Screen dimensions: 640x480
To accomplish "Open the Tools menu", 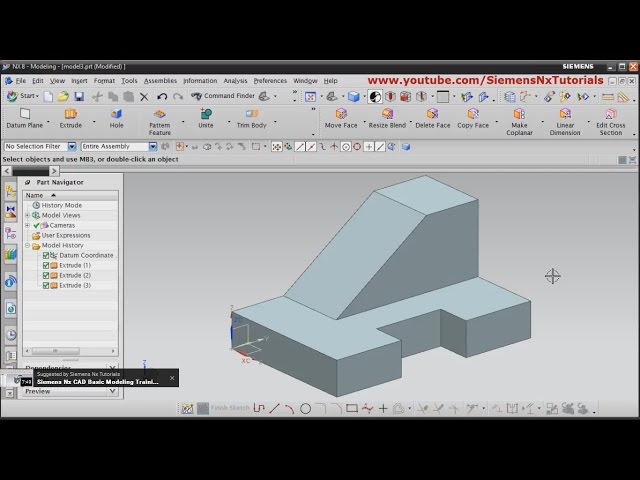I will pos(129,81).
